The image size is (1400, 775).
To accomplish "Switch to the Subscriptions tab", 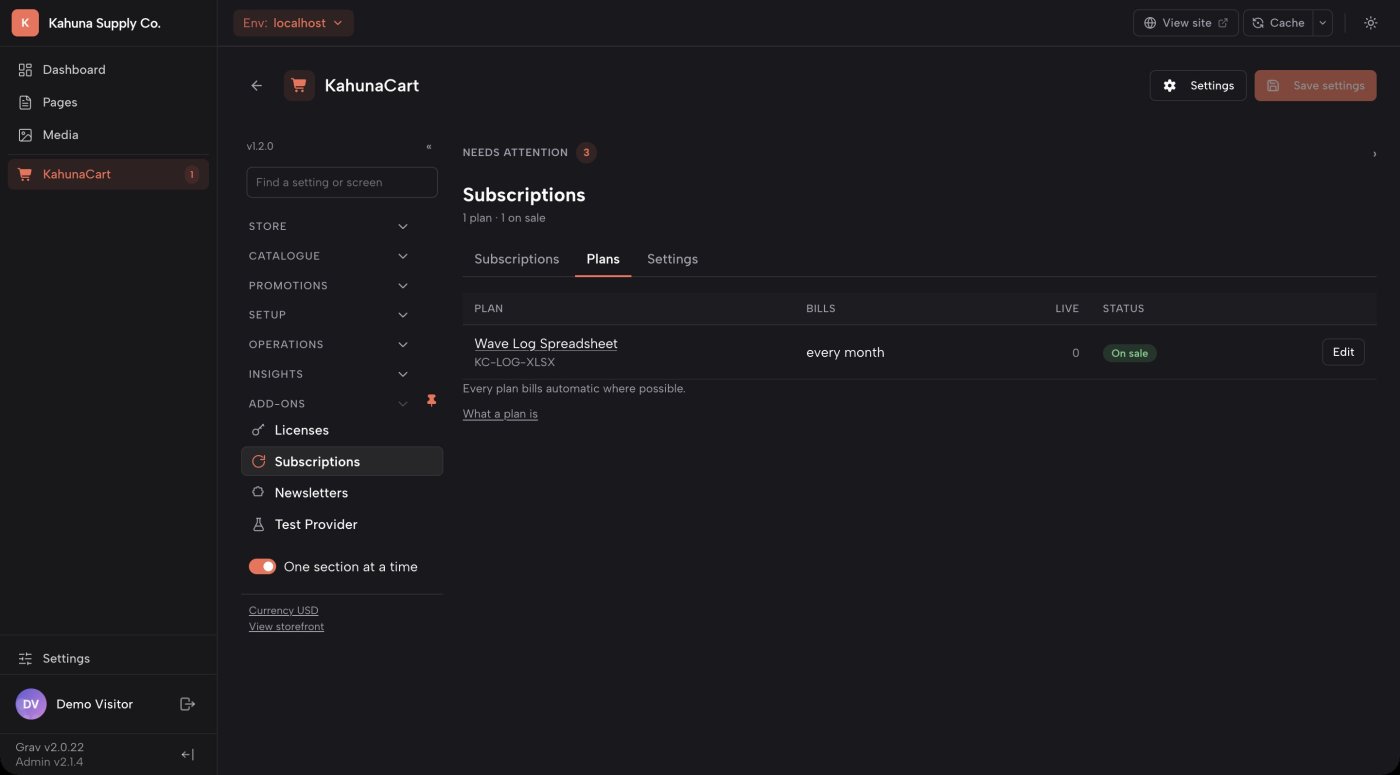I will [517, 259].
